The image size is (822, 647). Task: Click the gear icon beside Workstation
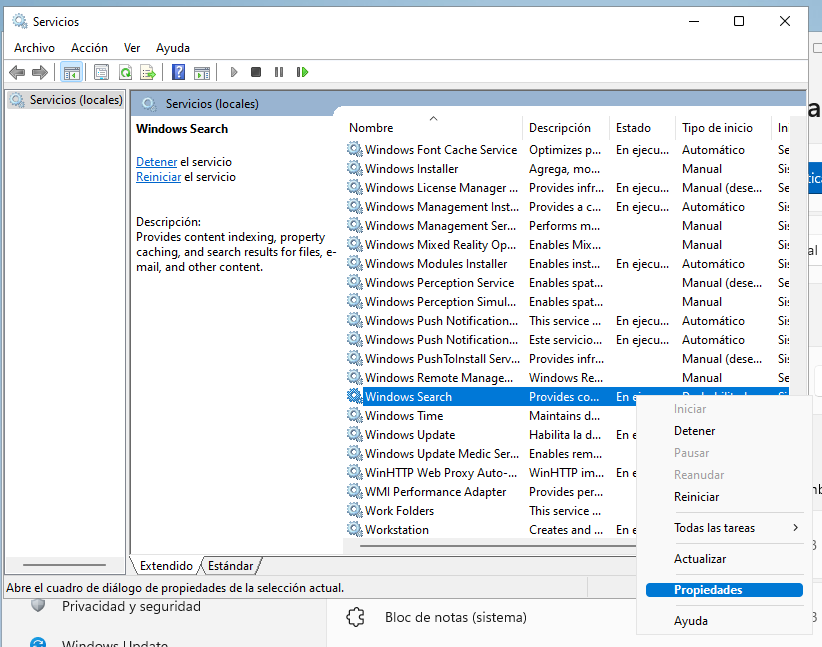pyautogui.click(x=355, y=529)
